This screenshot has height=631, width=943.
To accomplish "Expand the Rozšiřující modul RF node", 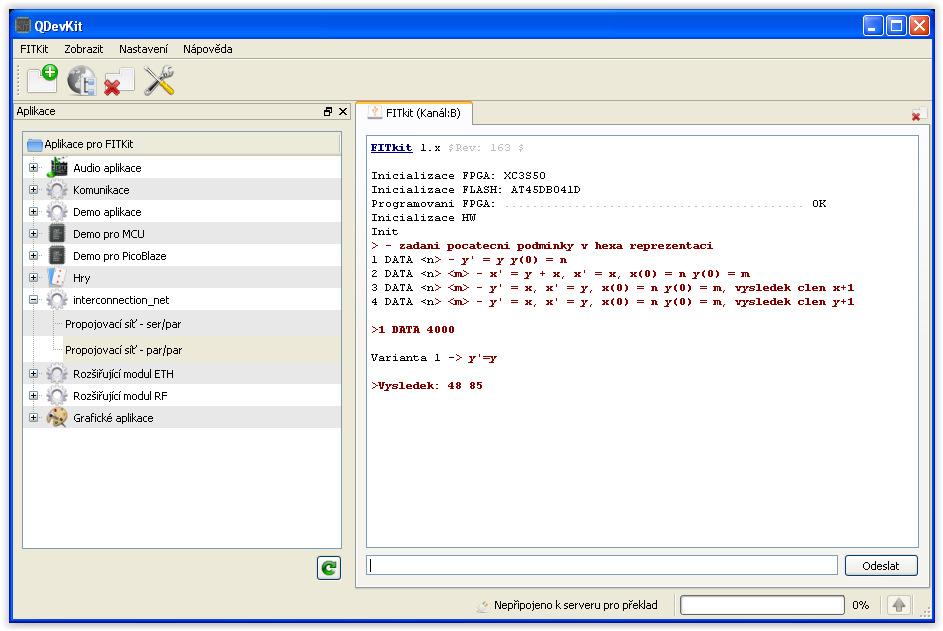I will pyautogui.click(x=34, y=396).
